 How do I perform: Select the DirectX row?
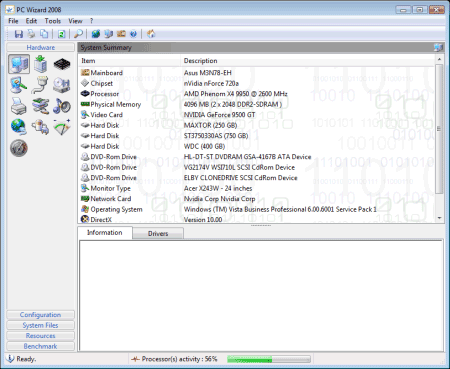(257, 219)
